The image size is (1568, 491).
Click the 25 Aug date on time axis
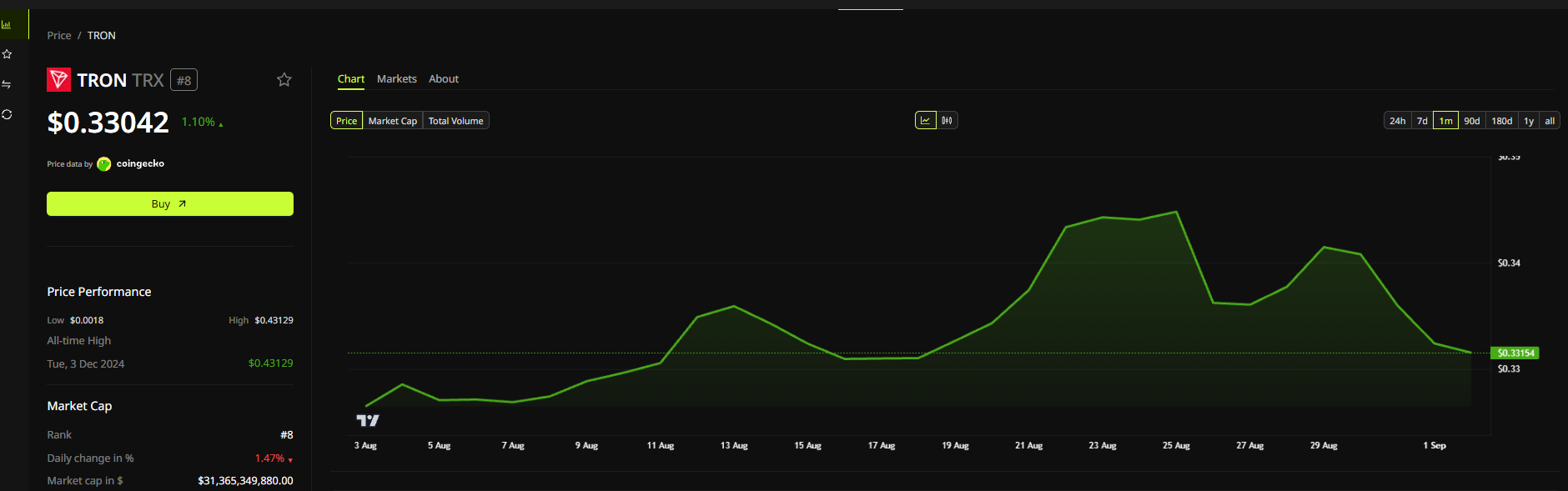[1176, 446]
